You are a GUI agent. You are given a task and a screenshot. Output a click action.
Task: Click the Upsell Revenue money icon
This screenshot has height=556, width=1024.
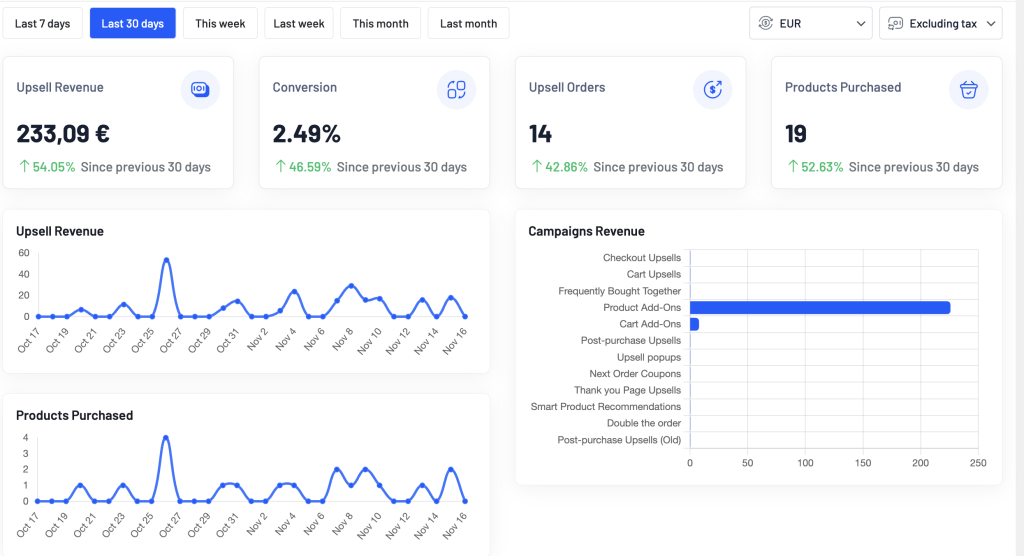199,89
